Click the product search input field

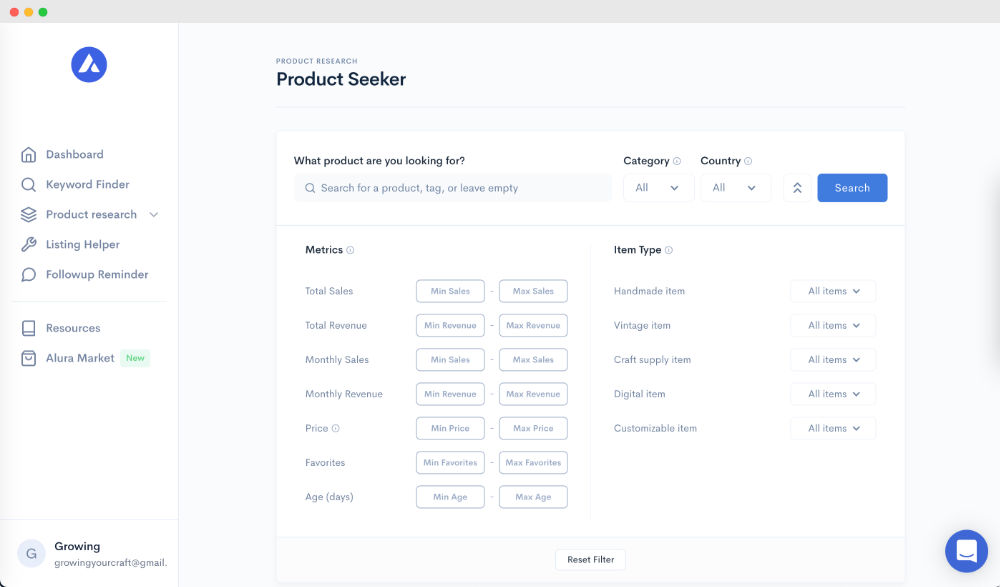452,187
